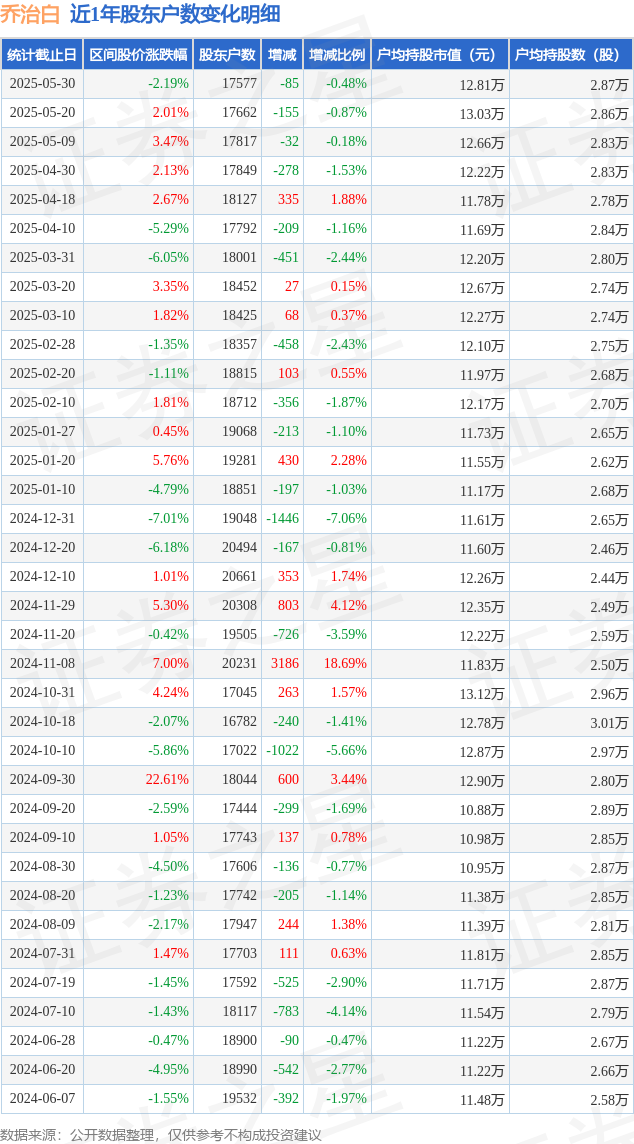Viewport: 634px width, 1144px height.
Task: Click the 增减 column header
Action: click(x=282, y=55)
